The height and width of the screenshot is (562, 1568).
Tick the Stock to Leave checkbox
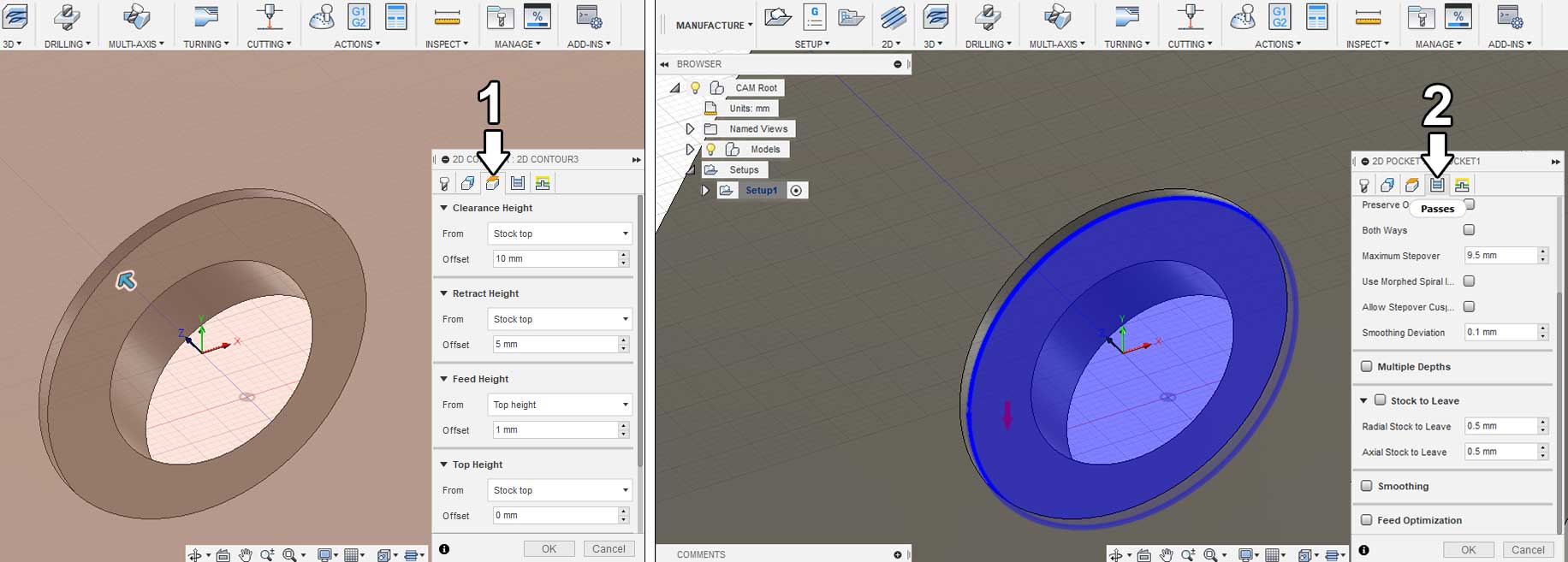pyautogui.click(x=1380, y=399)
